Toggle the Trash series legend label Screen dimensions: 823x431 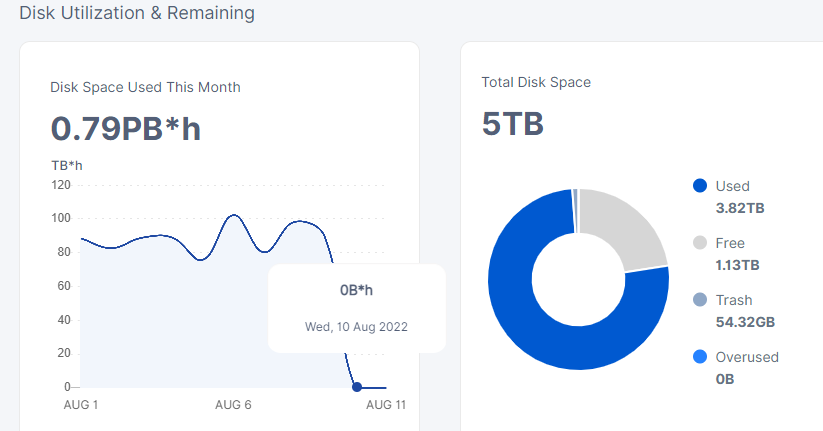pos(734,300)
